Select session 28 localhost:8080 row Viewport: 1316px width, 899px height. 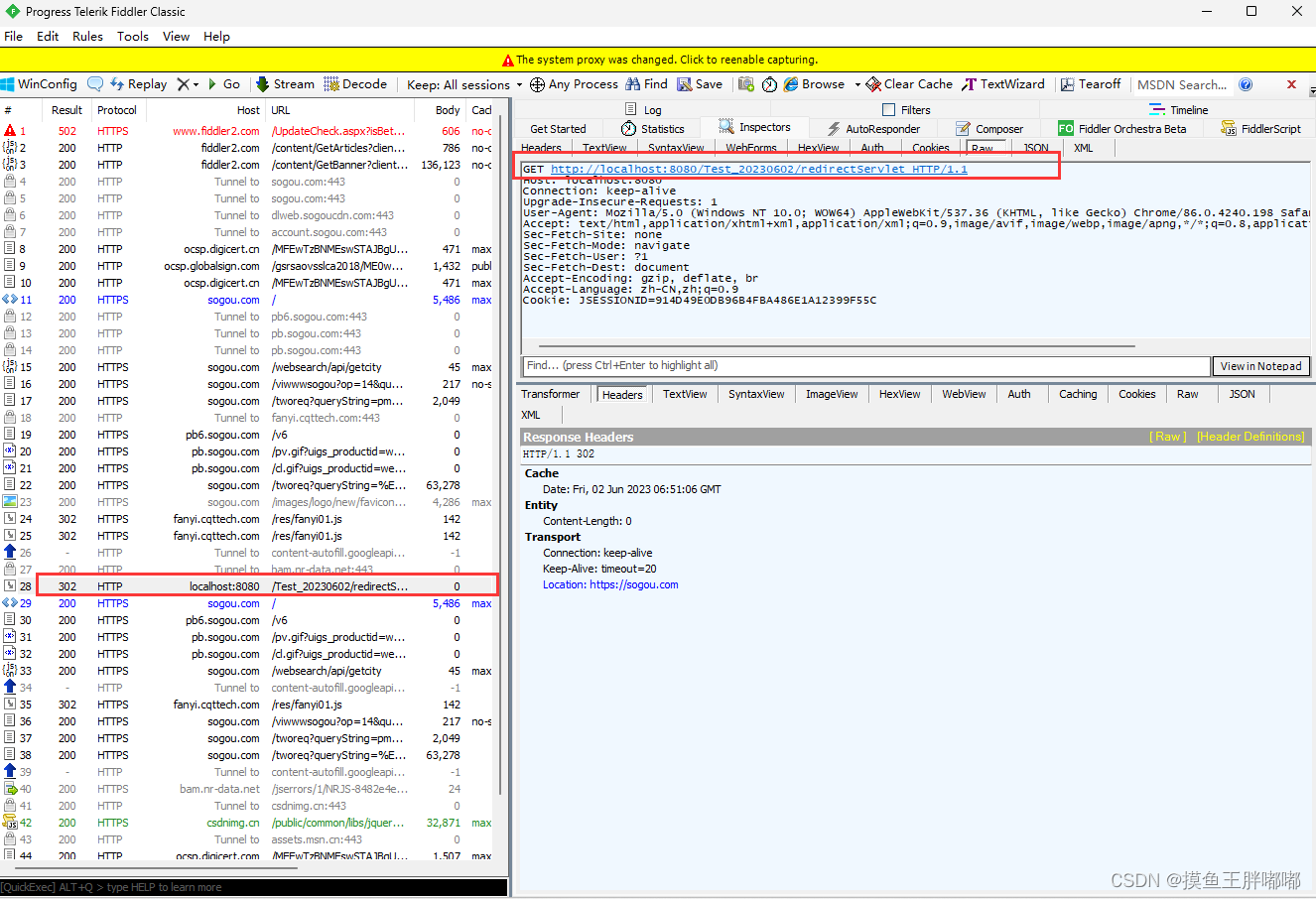pyautogui.click(x=248, y=586)
